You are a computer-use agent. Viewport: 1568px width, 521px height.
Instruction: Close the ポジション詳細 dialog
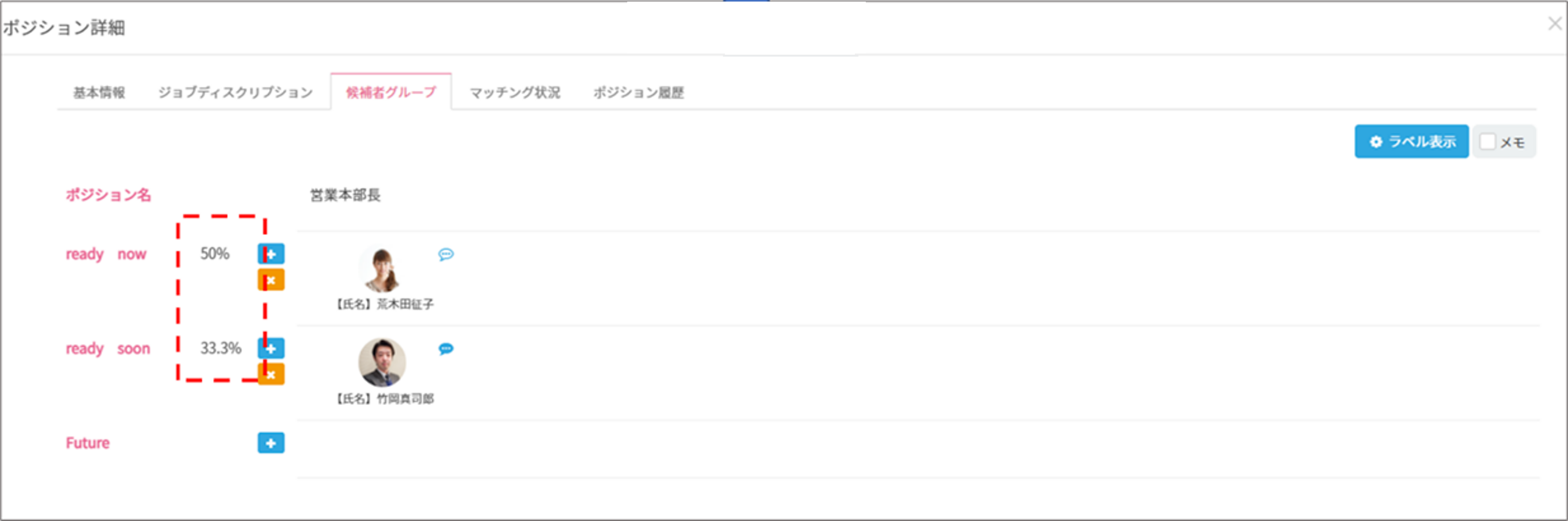click(1555, 24)
